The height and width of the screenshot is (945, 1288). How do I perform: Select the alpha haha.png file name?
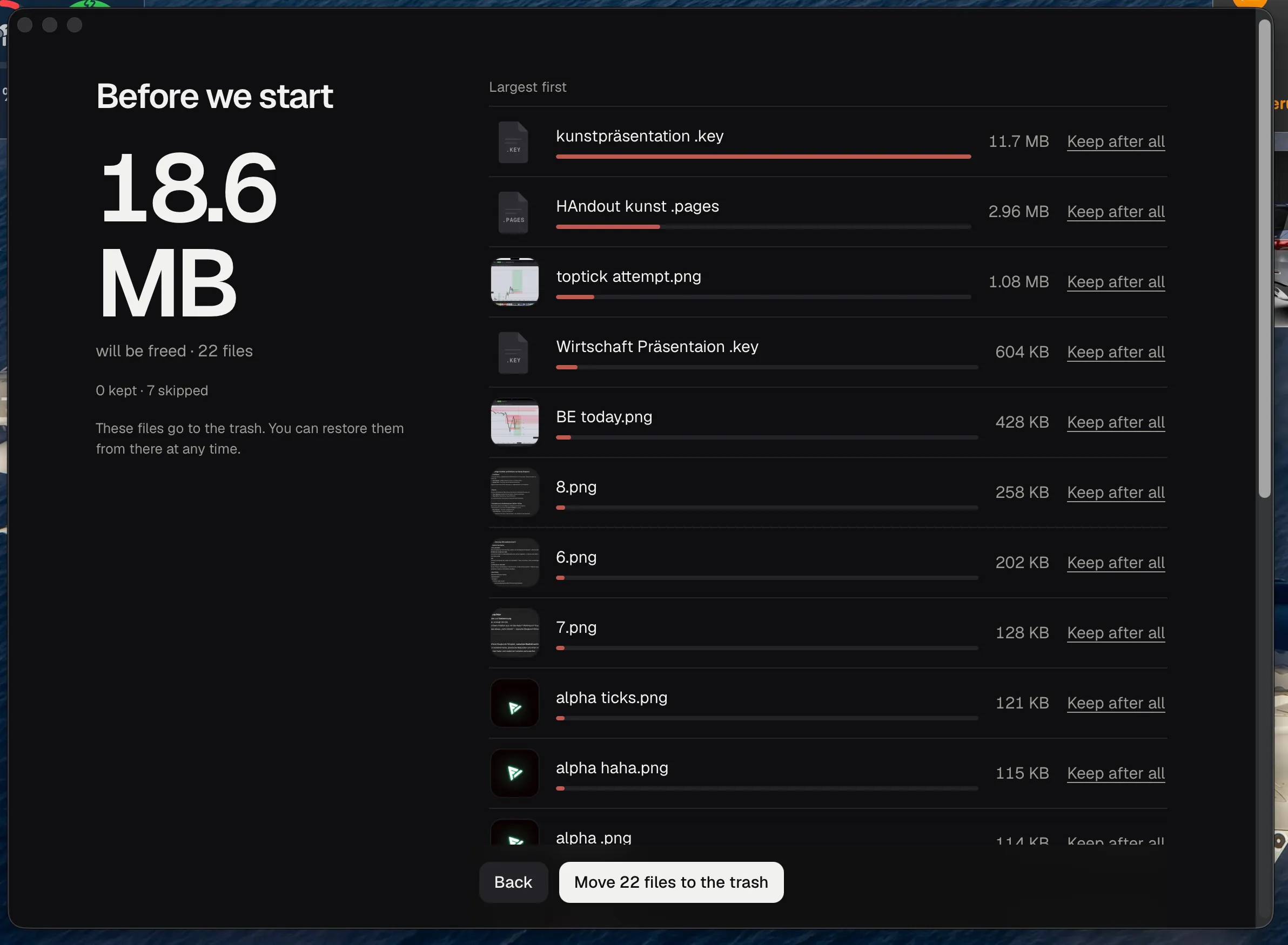pos(612,768)
